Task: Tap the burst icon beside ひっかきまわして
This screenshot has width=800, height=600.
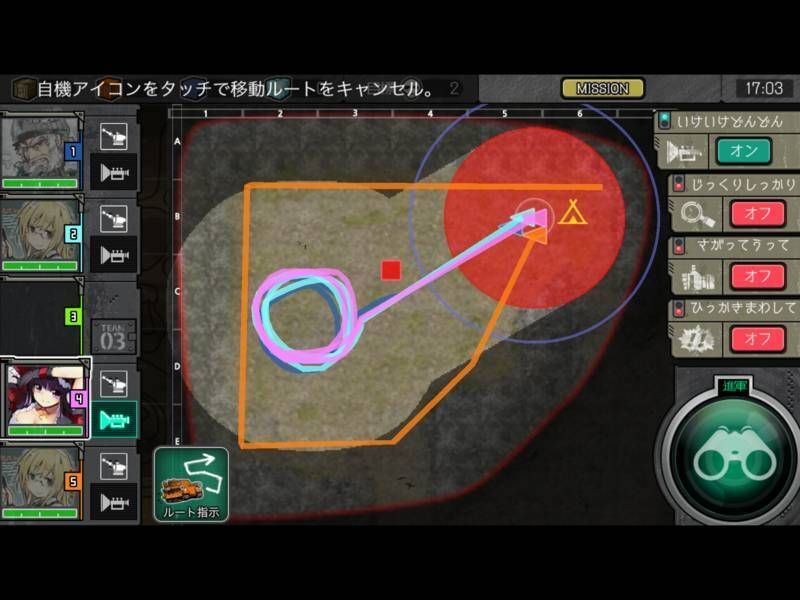Action: coord(697,339)
